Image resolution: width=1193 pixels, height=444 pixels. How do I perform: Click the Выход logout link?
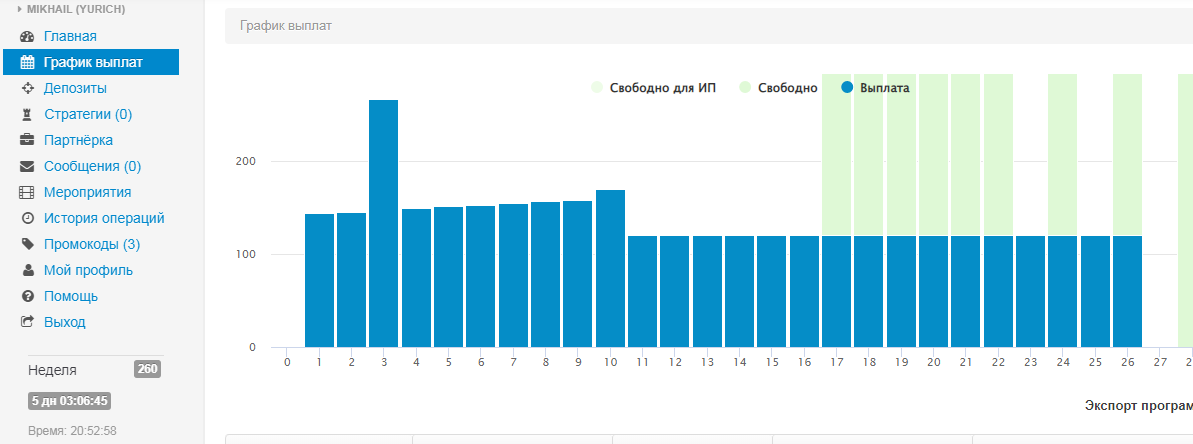(x=64, y=322)
